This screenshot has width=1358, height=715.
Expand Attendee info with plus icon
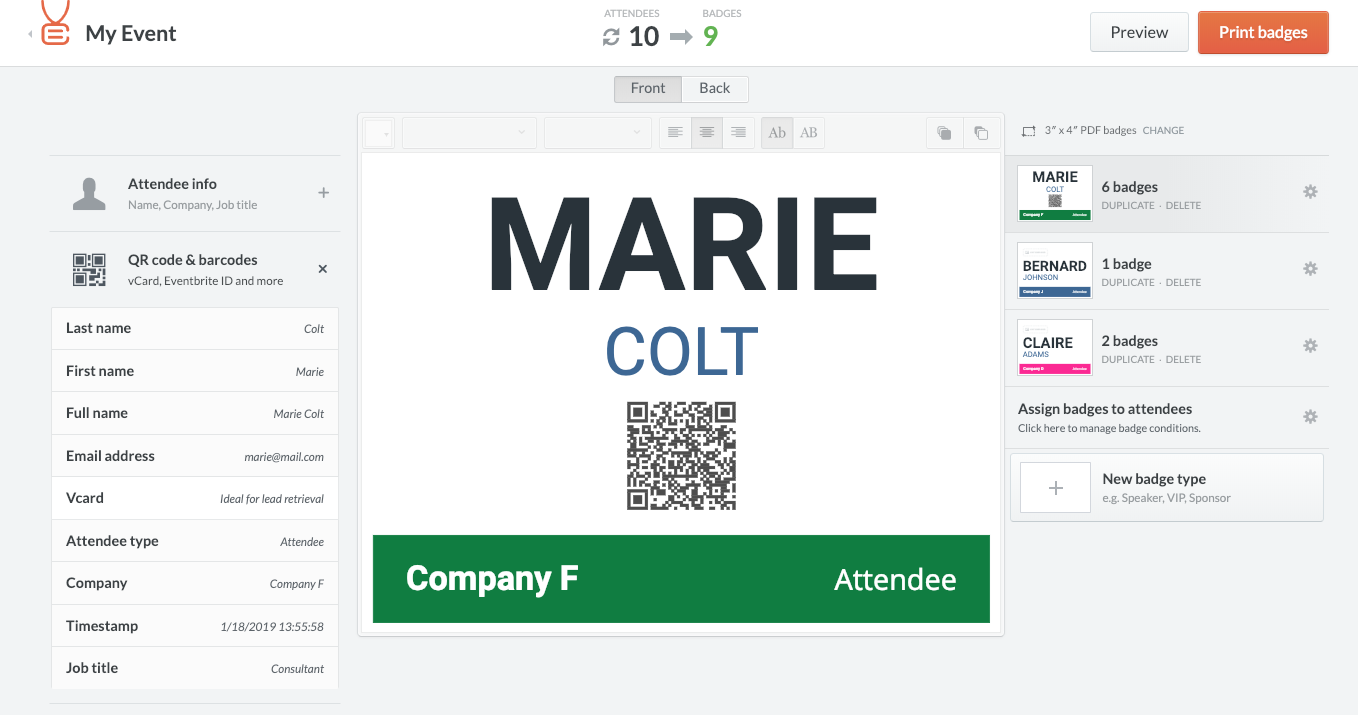pos(323,193)
